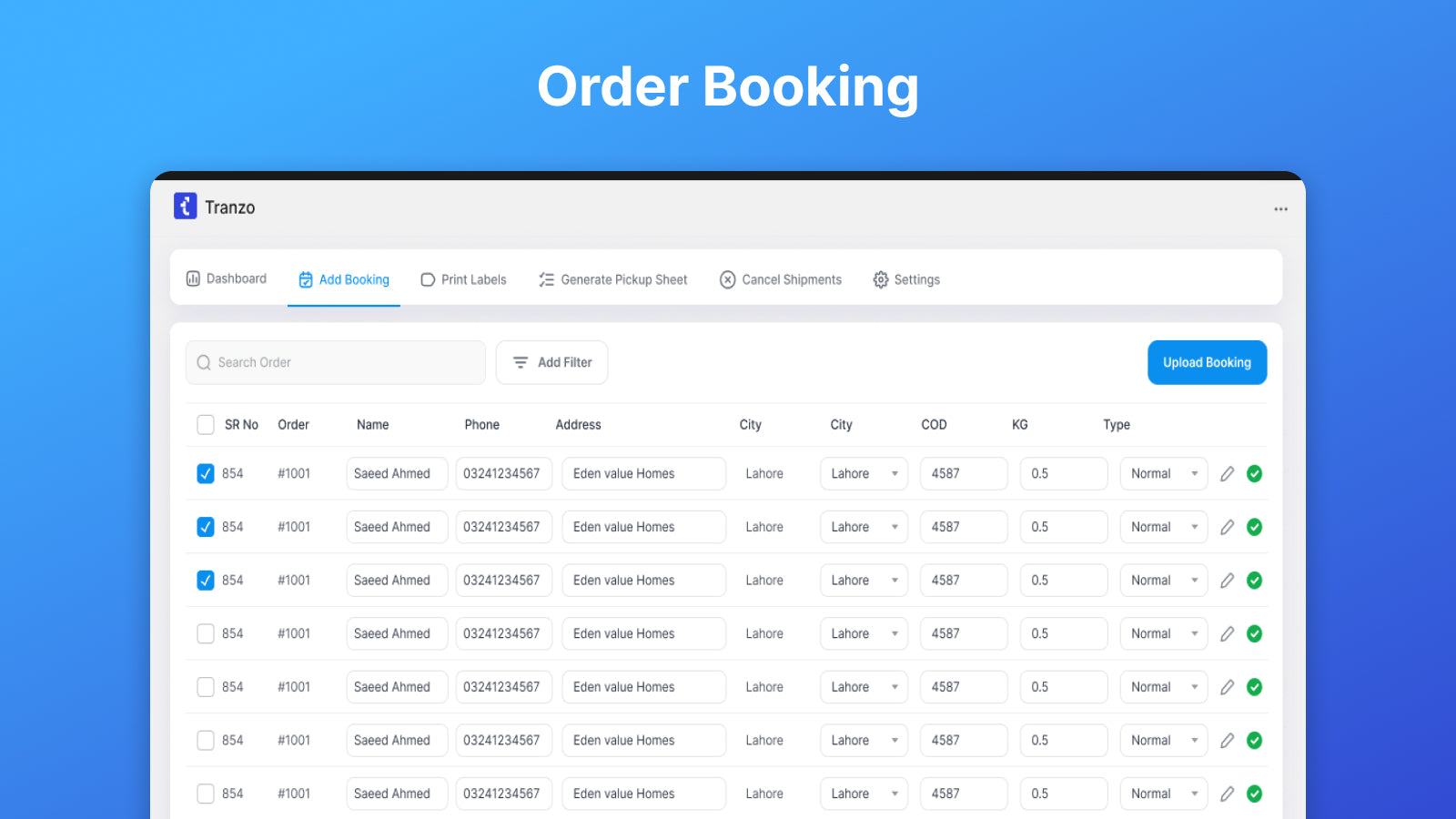This screenshot has height=819, width=1456.
Task: Click the edit pencil in the fifth row
Action: (x=1228, y=687)
